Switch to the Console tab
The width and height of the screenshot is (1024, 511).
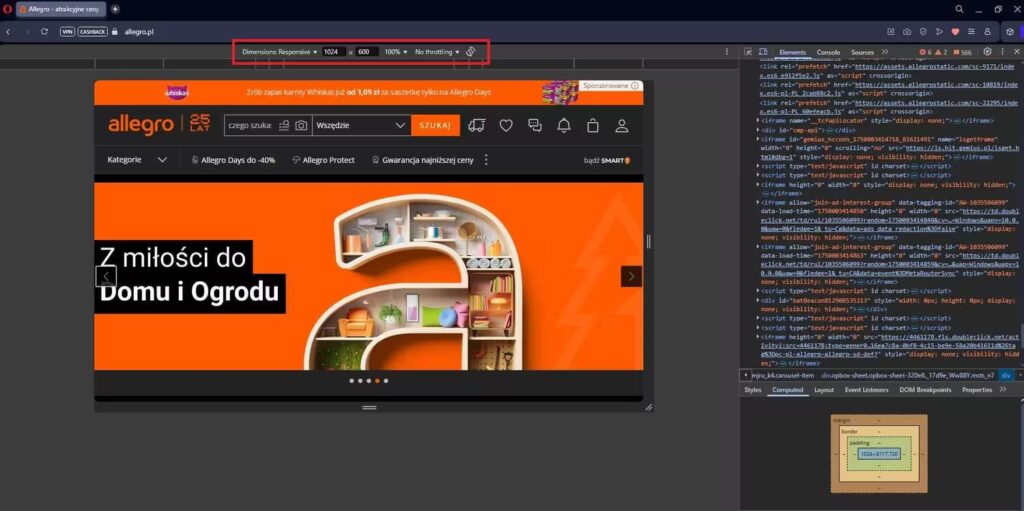(828, 52)
